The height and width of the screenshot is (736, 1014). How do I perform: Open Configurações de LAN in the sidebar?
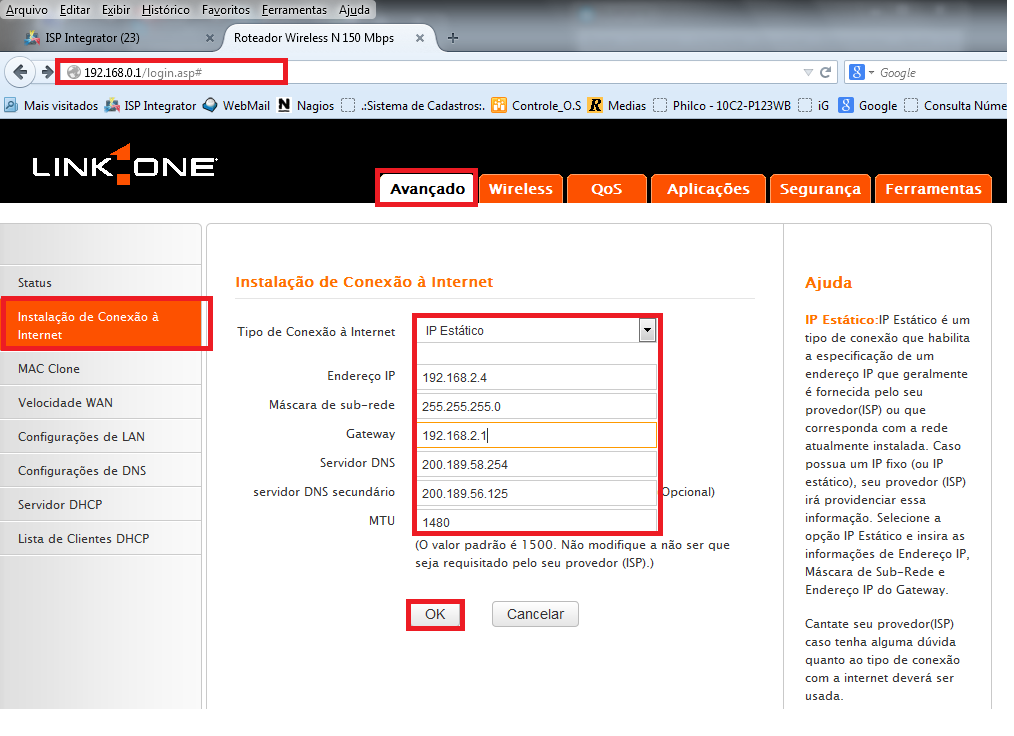101,437
